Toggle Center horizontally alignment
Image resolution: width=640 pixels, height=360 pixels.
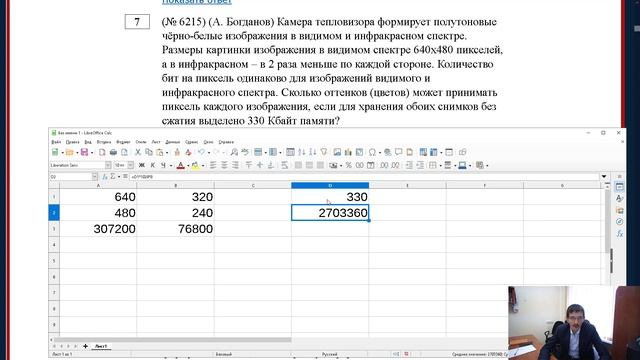click(x=224, y=165)
